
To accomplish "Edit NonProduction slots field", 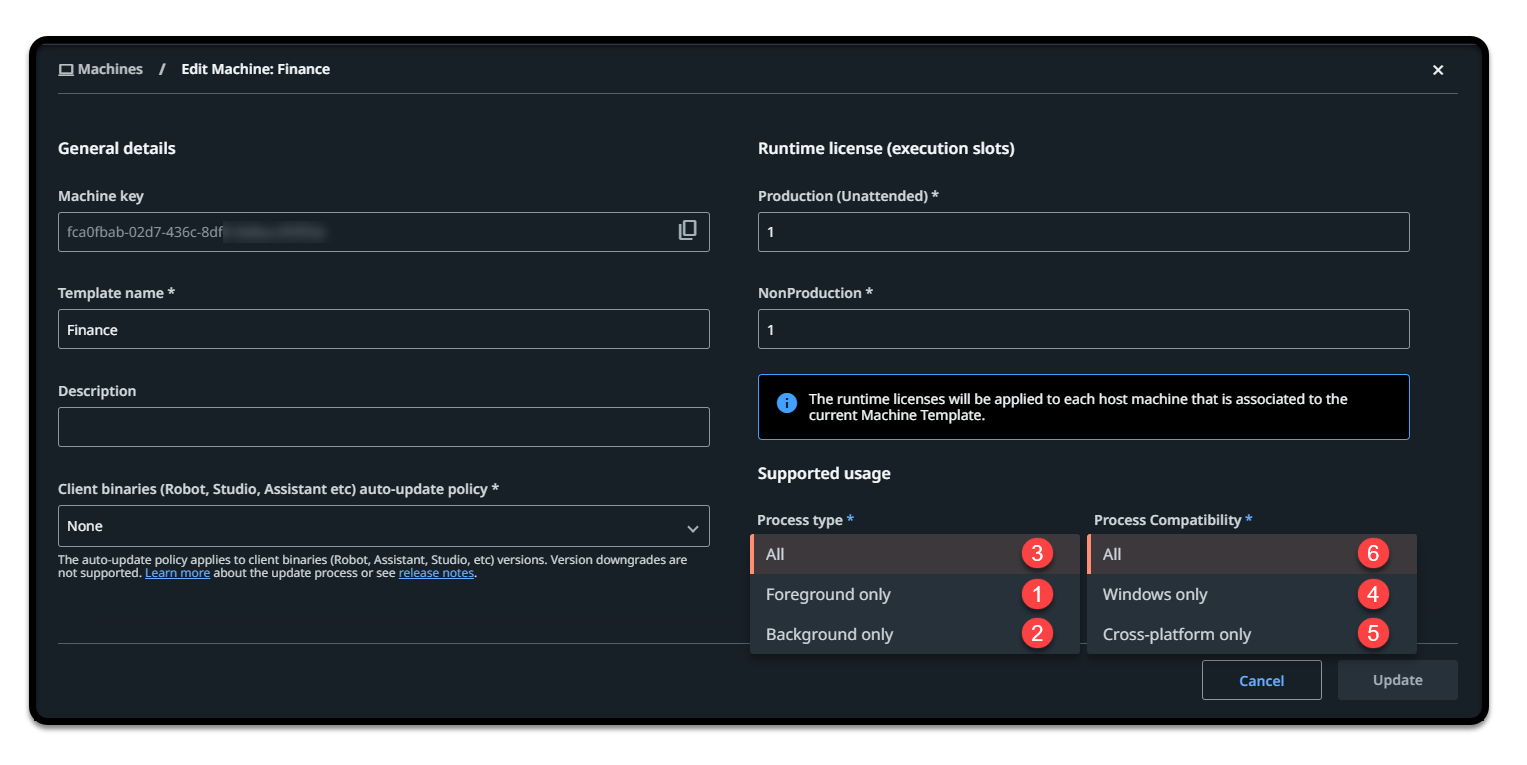I will click(x=1084, y=329).
